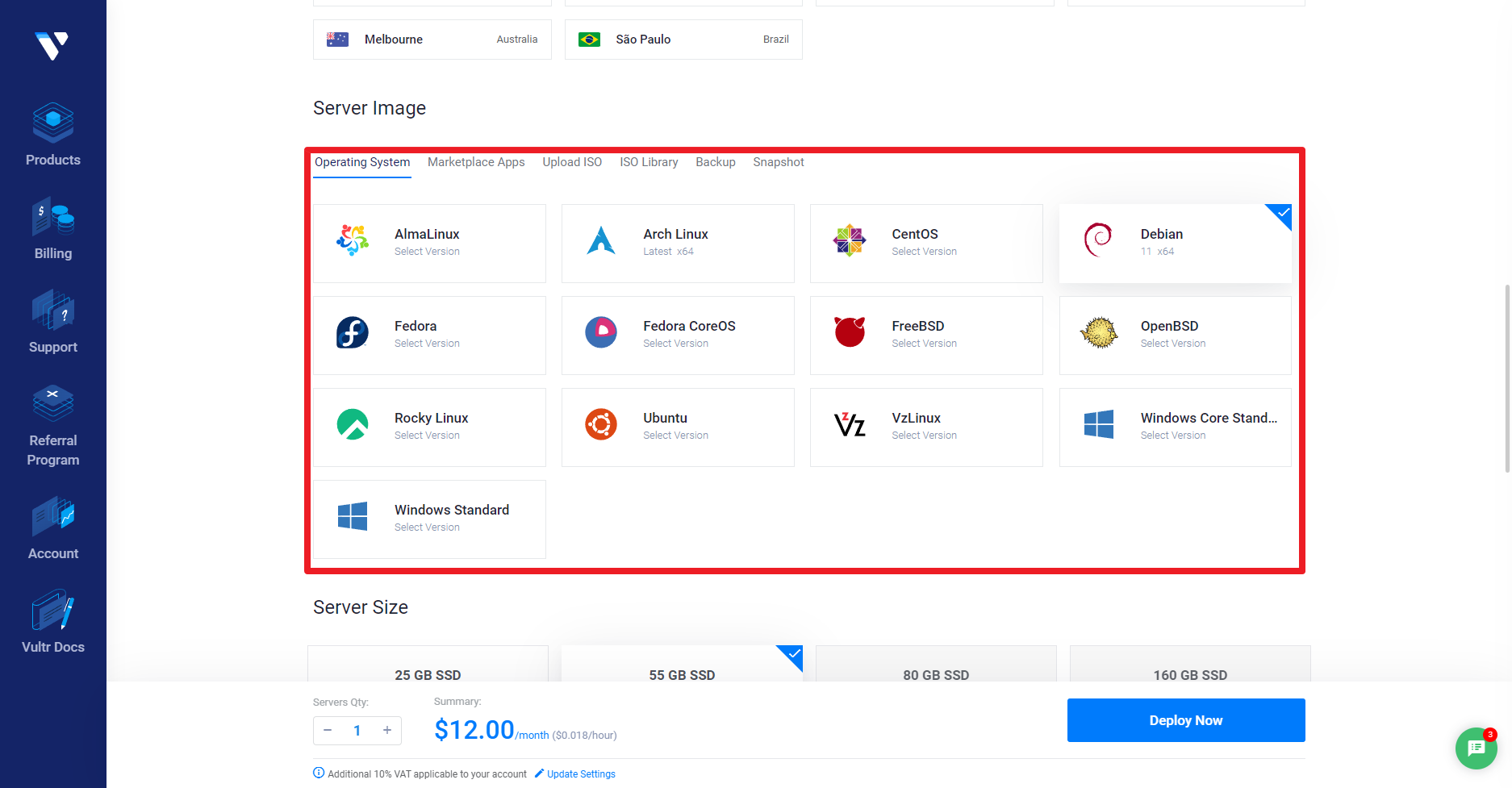Image resolution: width=1512 pixels, height=788 pixels.
Task: Open Windows Core Standard Select Version dropdown
Action: [x=1173, y=436]
